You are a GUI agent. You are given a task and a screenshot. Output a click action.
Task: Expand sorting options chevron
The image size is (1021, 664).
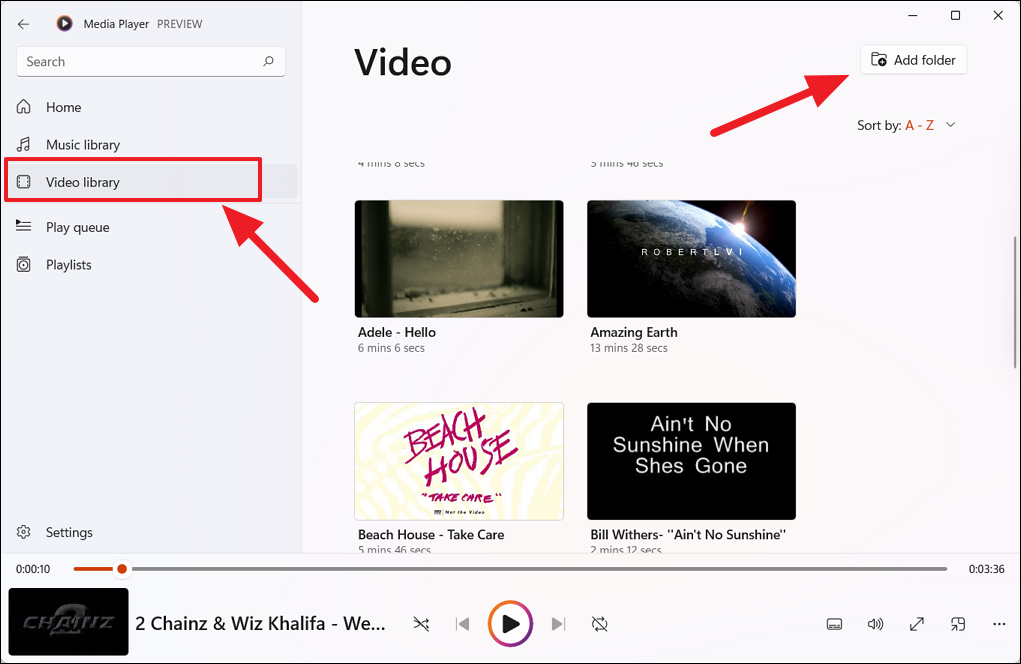pos(949,125)
